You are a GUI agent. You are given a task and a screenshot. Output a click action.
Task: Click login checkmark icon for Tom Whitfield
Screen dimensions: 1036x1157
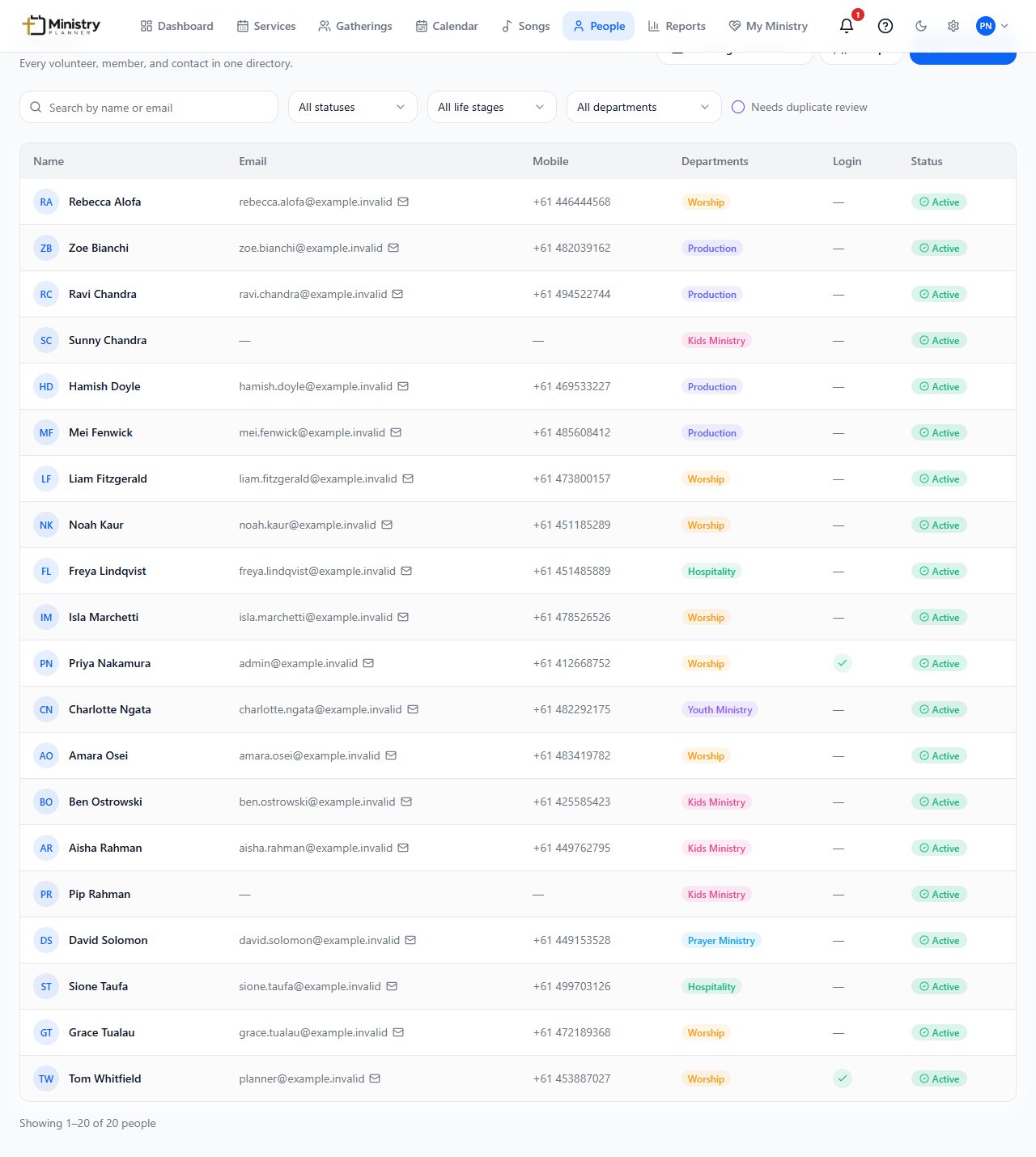click(x=843, y=1078)
